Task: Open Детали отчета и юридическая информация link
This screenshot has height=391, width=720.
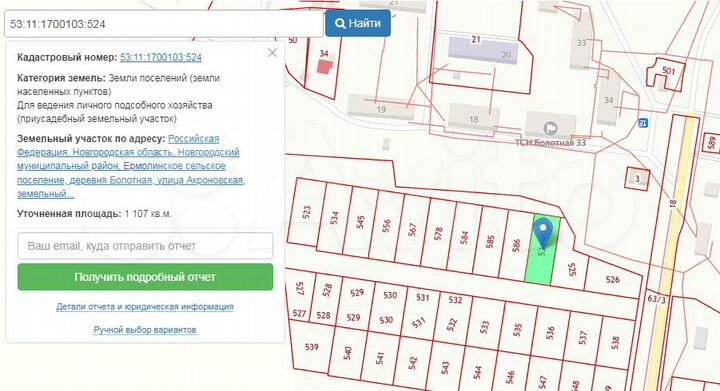Action: coord(145,307)
